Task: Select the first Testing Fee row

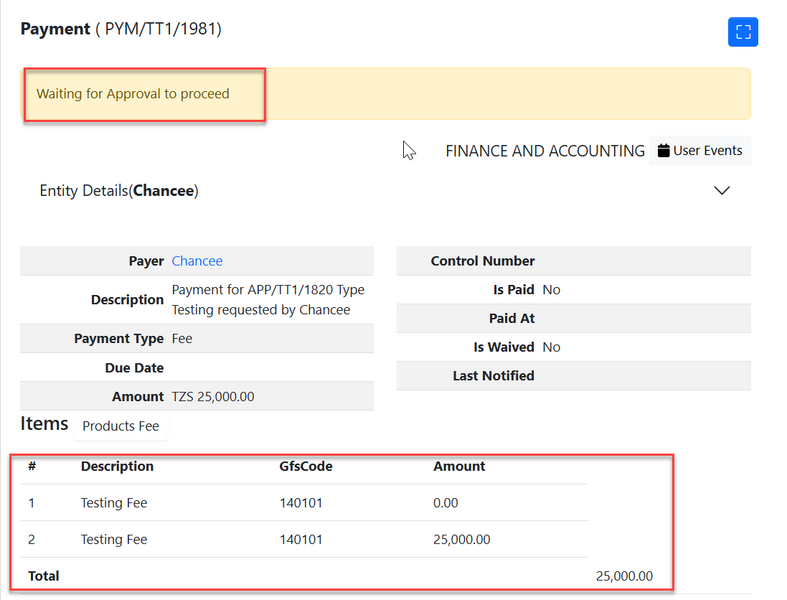Action: [x=114, y=503]
